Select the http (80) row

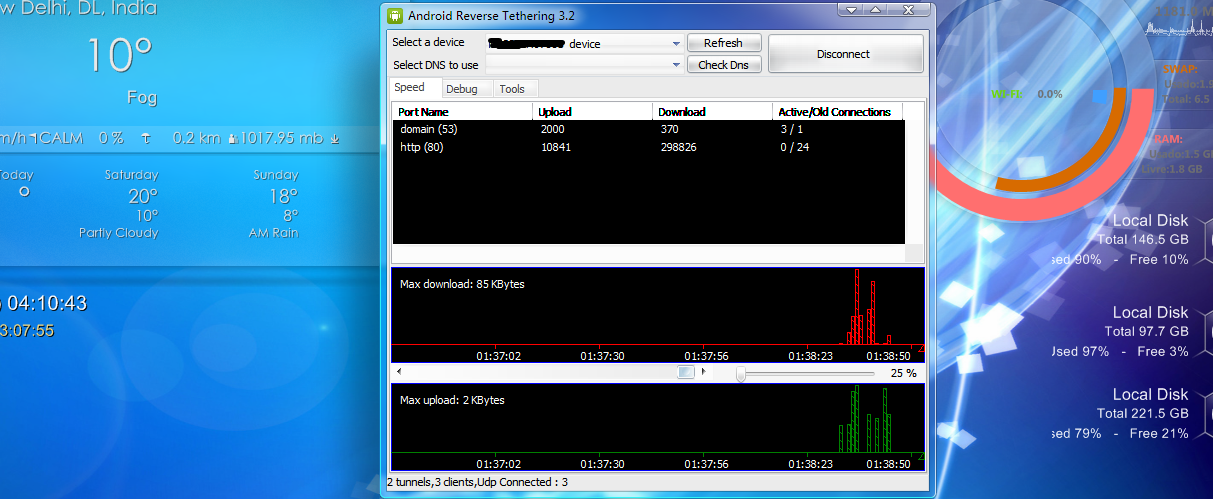[648, 148]
